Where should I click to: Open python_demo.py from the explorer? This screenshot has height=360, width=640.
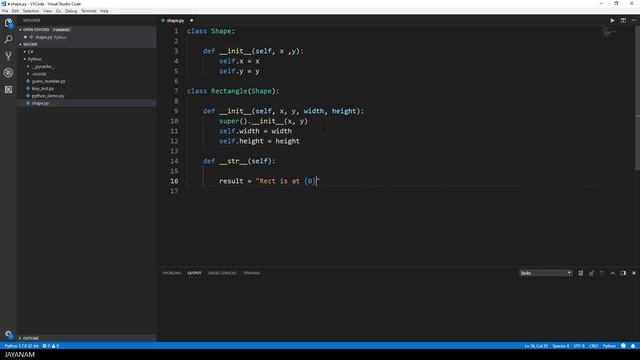(48, 96)
